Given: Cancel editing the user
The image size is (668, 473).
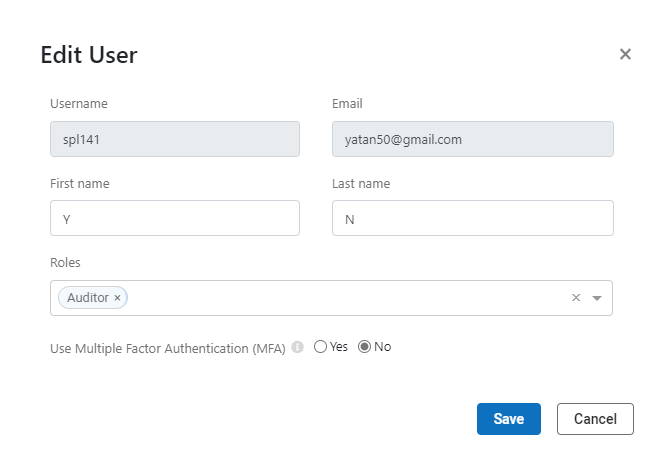Looking at the screenshot, I should coord(595,419).
